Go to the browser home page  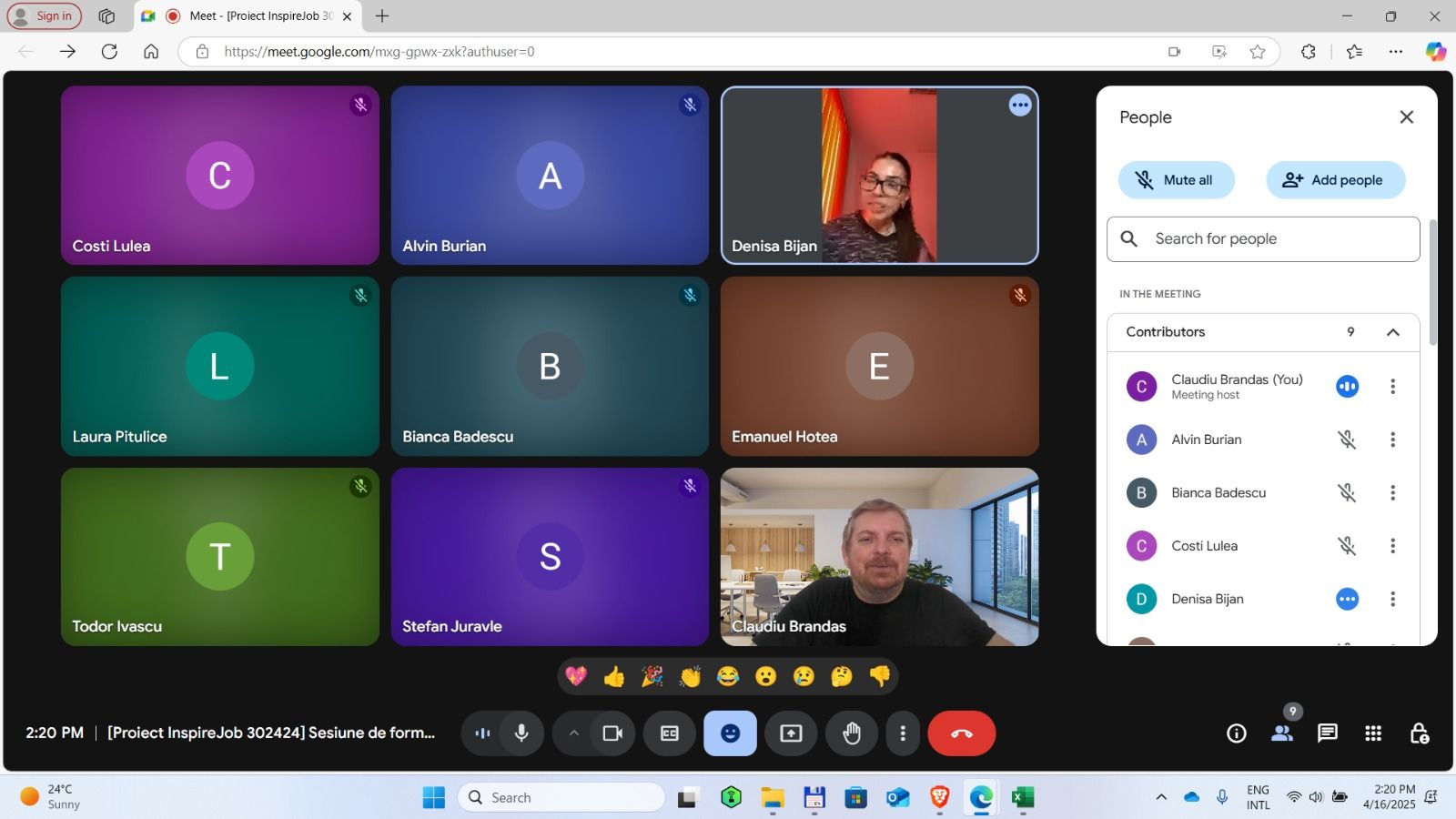point(151,52)
